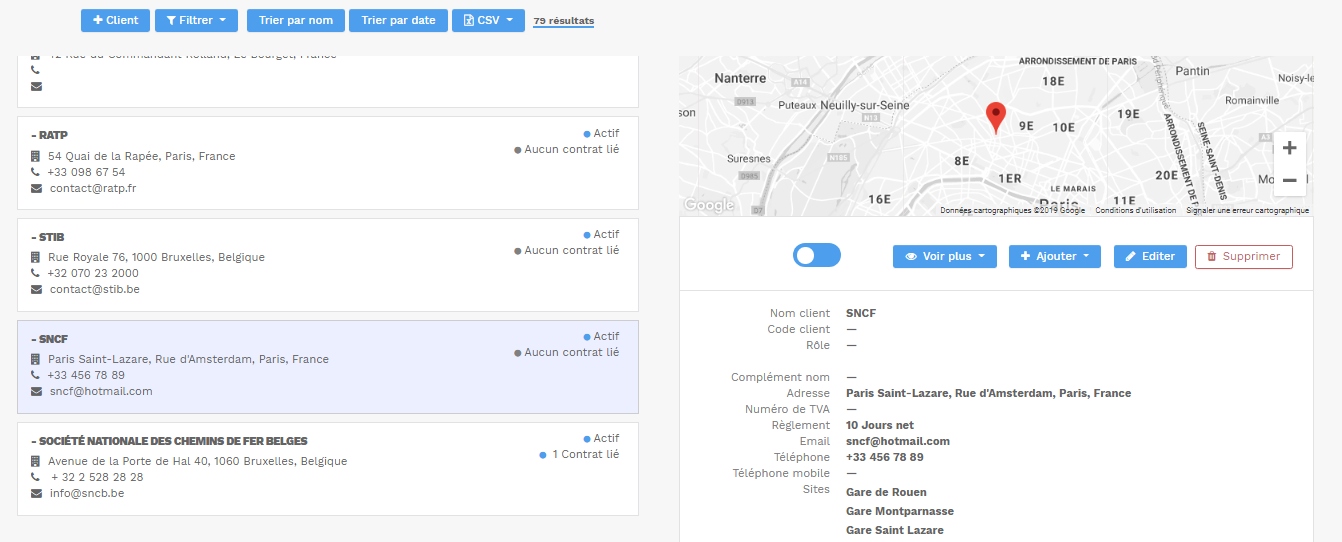Click the envelope icon beside sncf@hotmail.com in the list

point(36,391)
